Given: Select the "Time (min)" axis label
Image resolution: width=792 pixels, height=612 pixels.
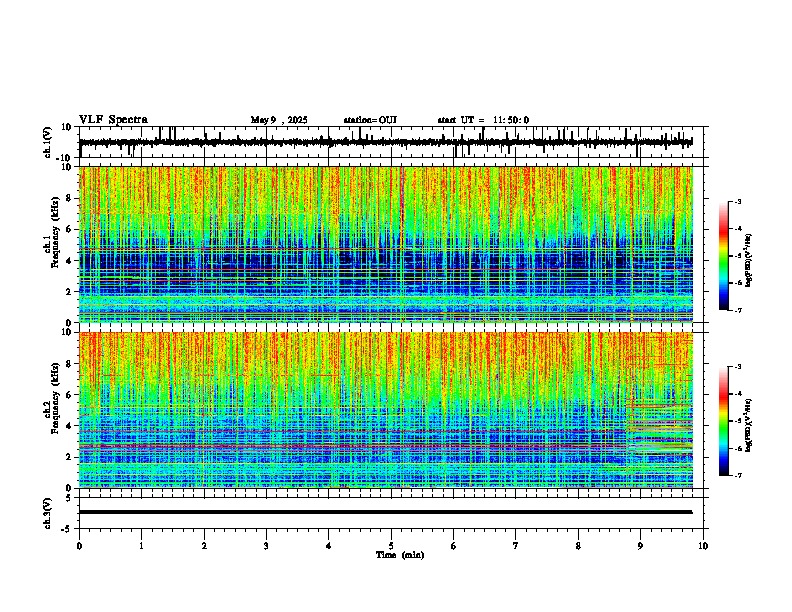Looking at the screenshot, I should click(400, 555).
